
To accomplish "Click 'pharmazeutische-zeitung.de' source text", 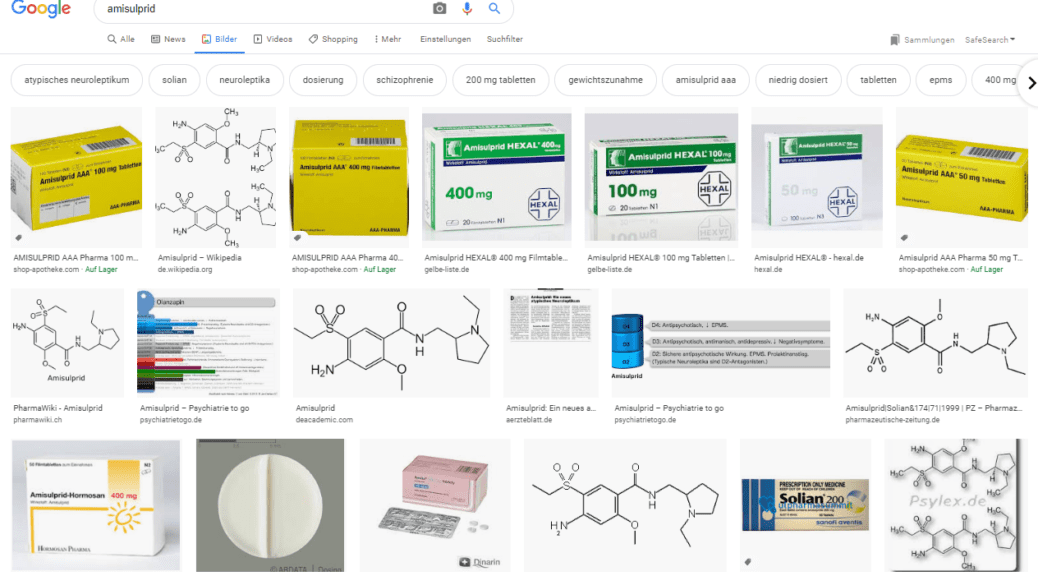I will (x=892, y=420).
